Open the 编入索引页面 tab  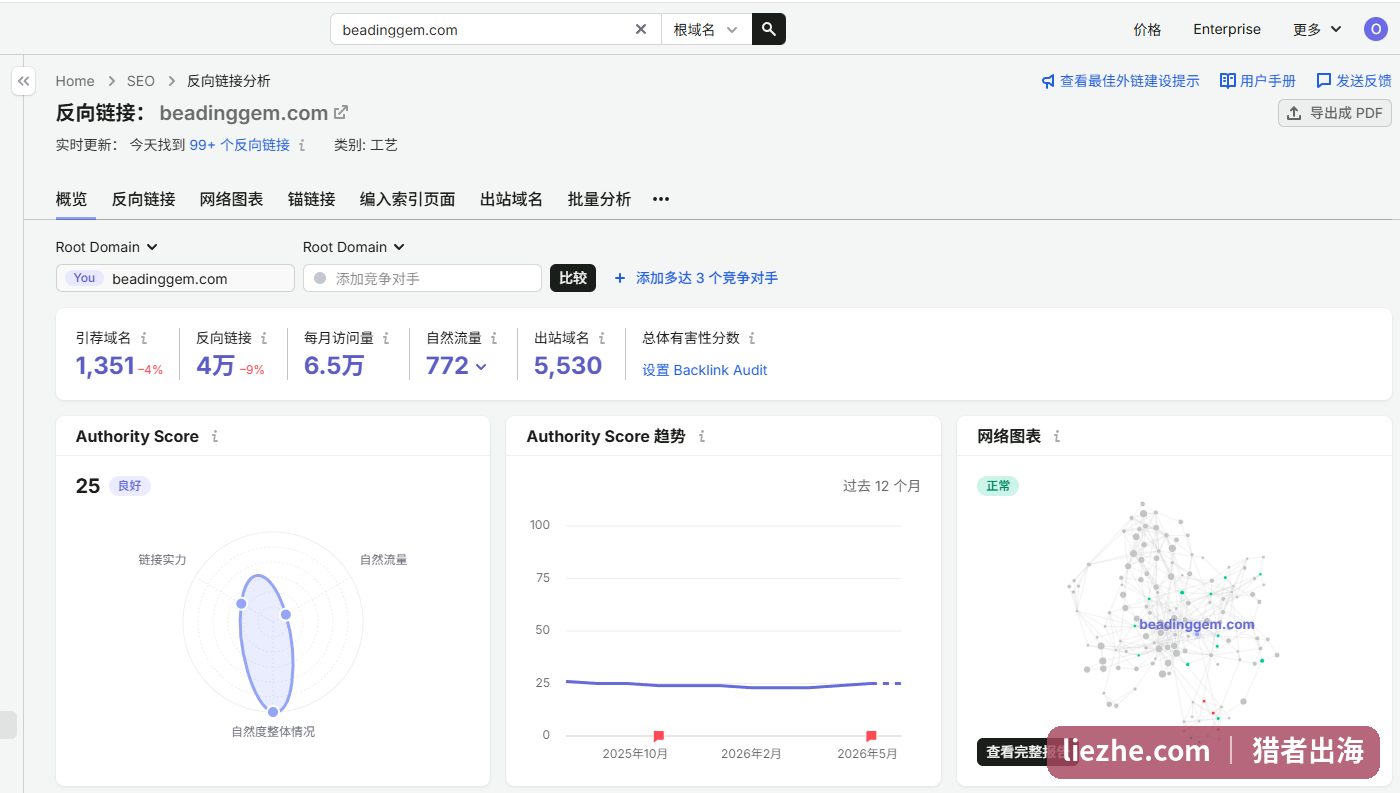408,199
